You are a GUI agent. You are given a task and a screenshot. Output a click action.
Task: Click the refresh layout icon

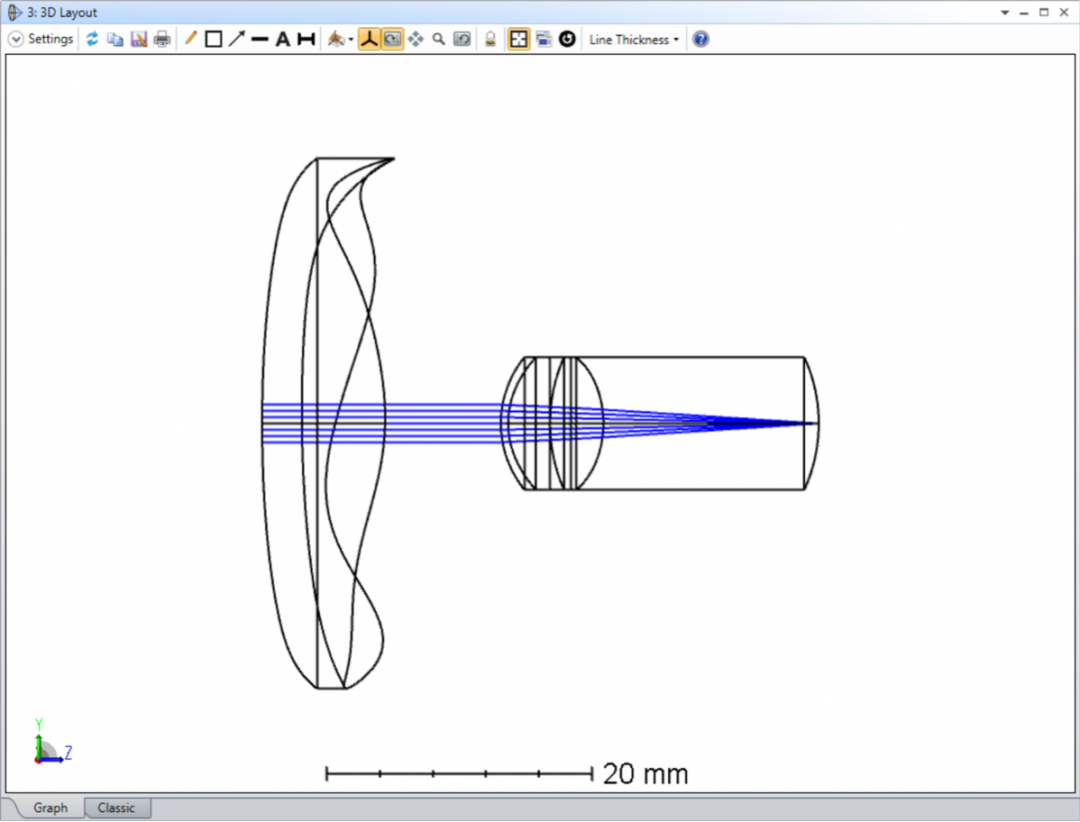pos(92,39)
